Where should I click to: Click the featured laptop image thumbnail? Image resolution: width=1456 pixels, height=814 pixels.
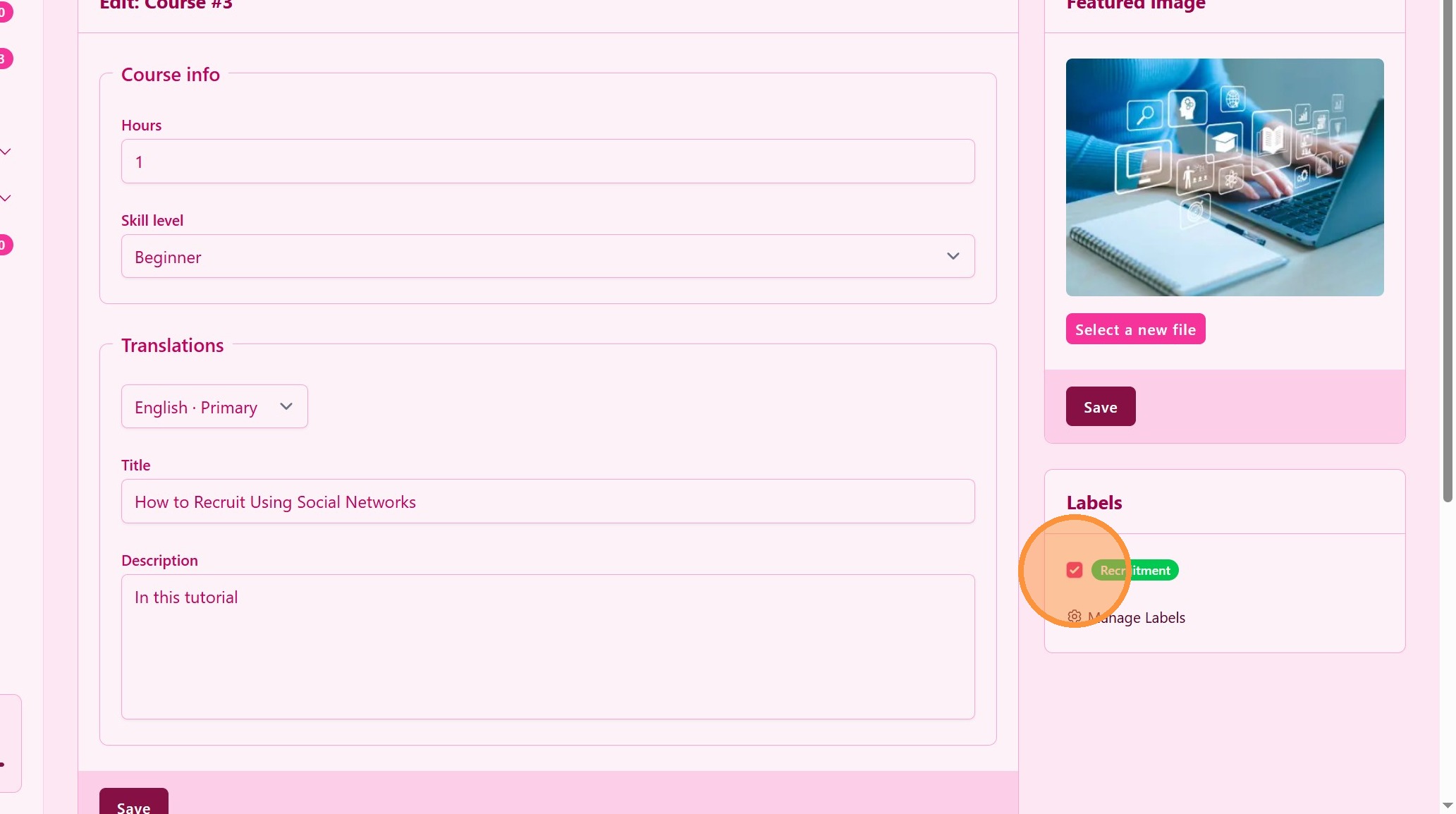coord(1224,177)
